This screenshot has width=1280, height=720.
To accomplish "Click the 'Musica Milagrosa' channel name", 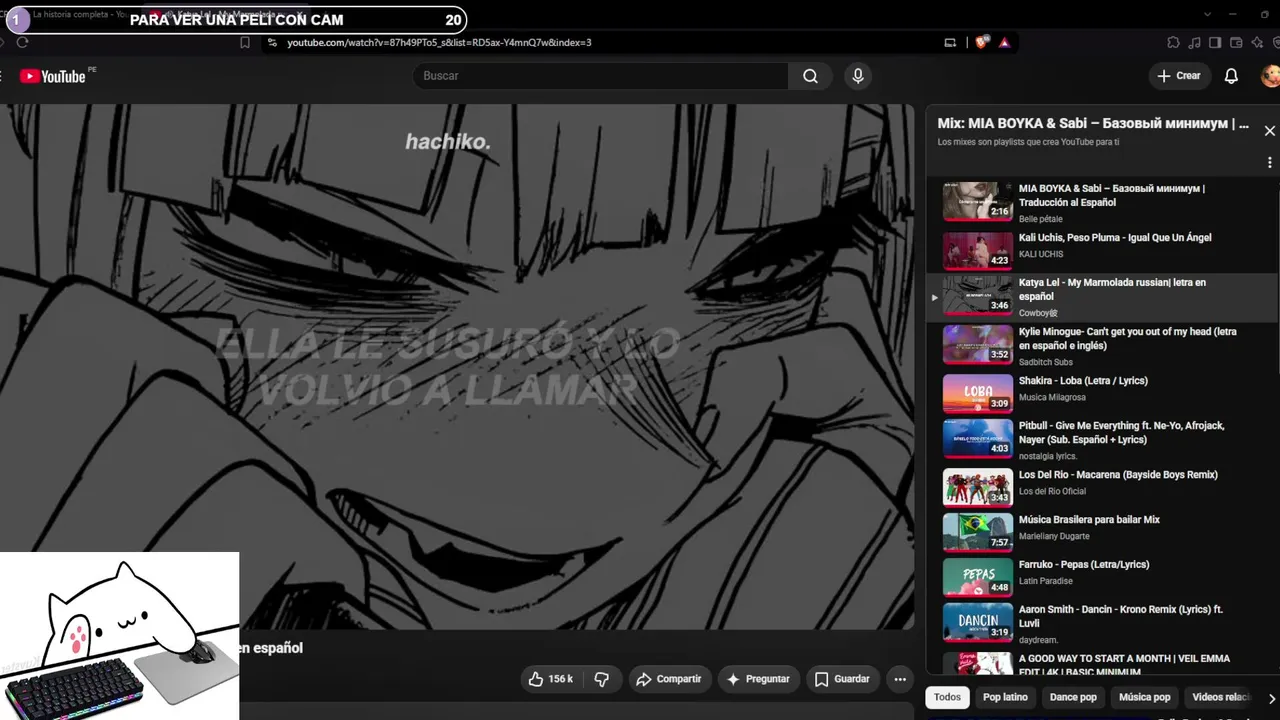I will pyautogui.click(x=1052, y=397).
